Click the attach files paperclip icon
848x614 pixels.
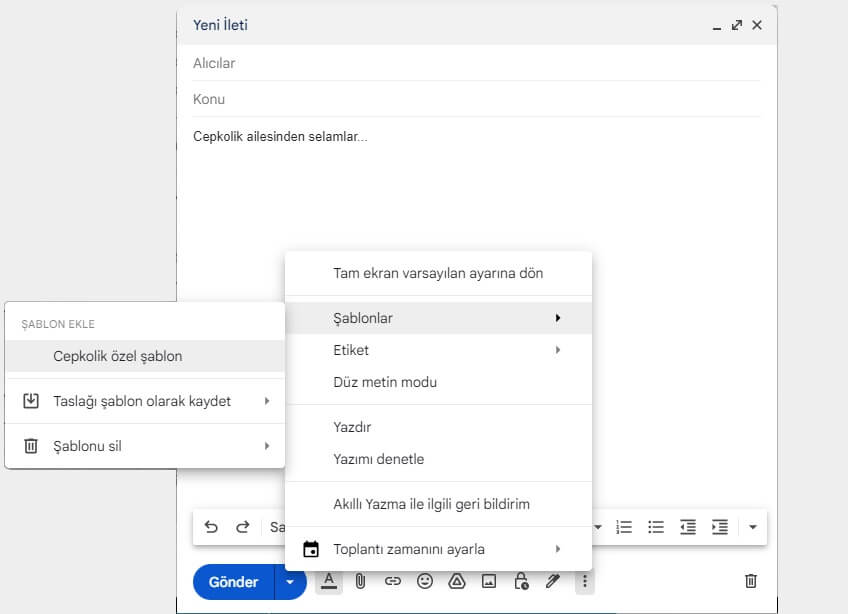click(x=360, y=581)
